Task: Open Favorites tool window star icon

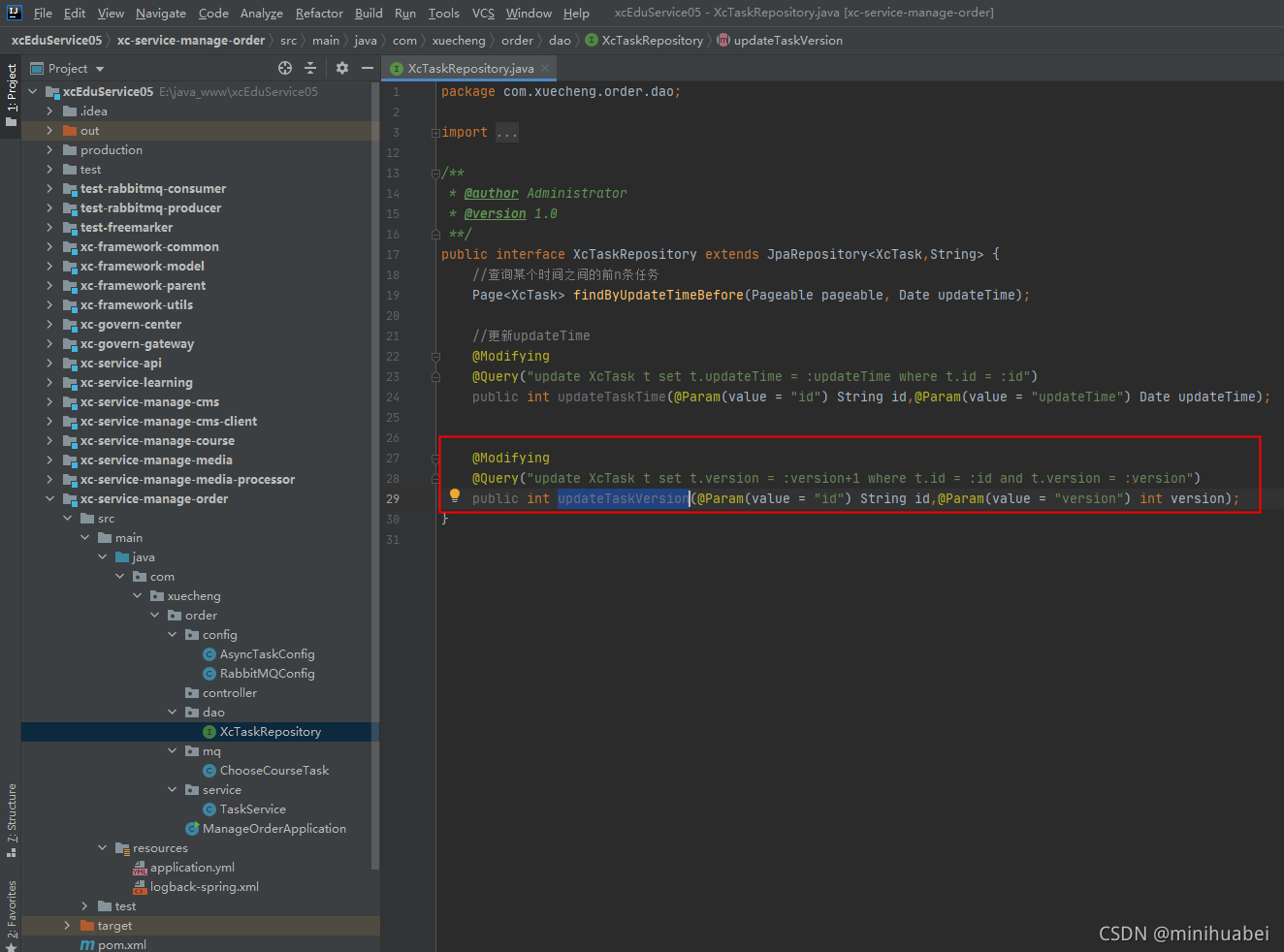Action: pos(12,945)
